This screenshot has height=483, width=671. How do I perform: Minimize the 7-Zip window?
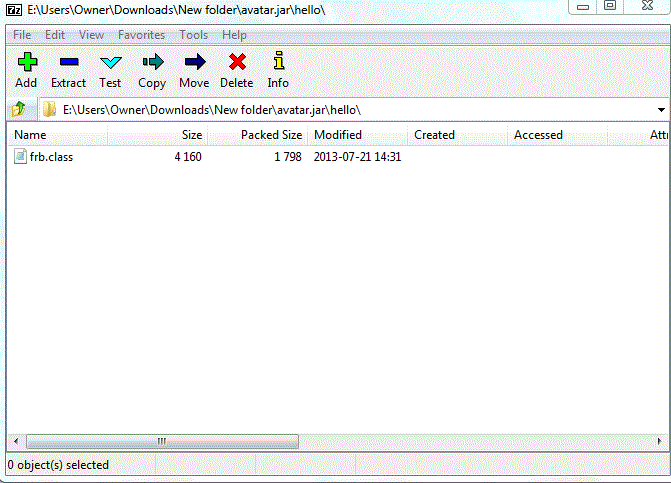[583, 6]
